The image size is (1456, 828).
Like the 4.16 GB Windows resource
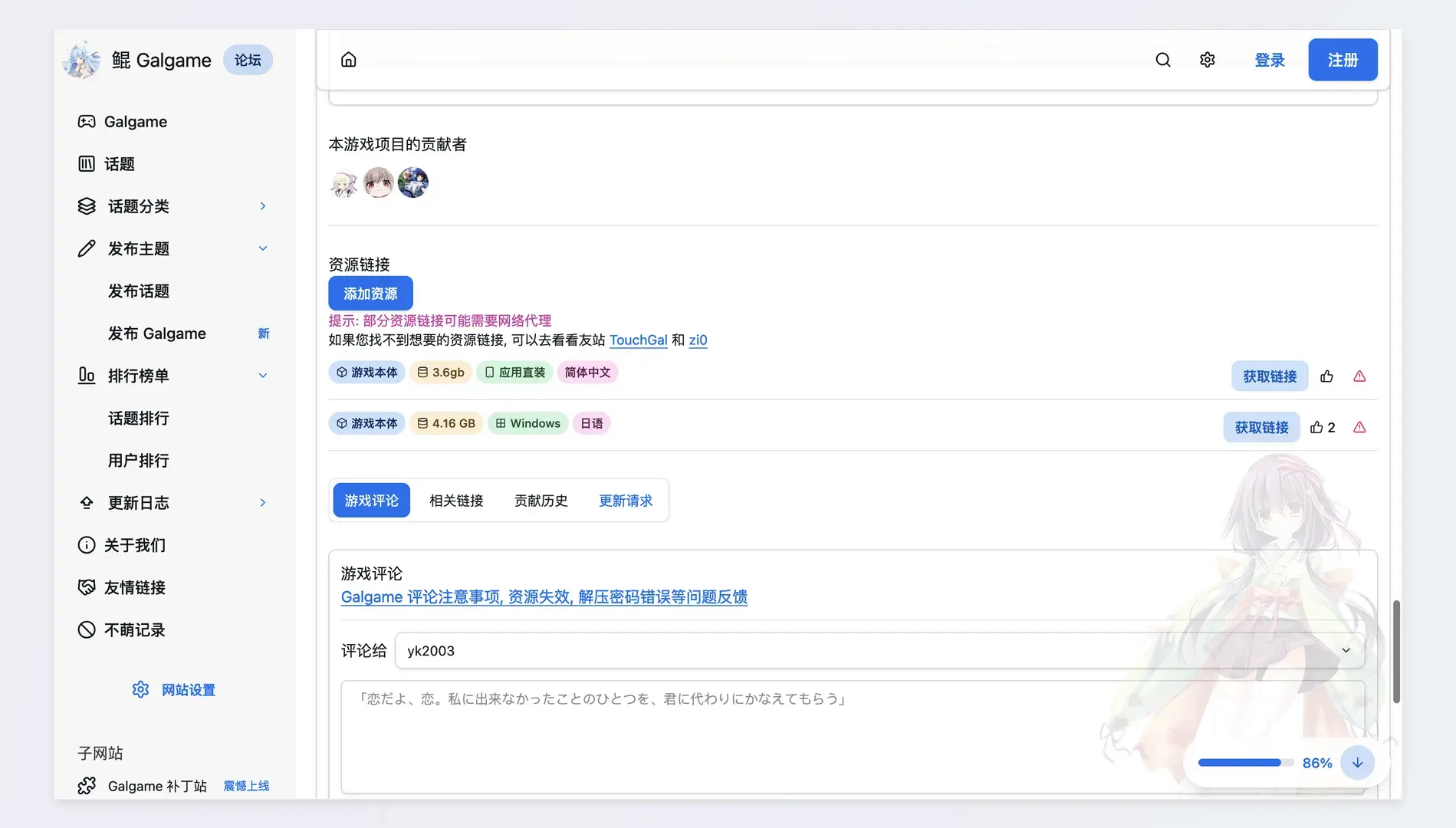tap(1323, 428)
